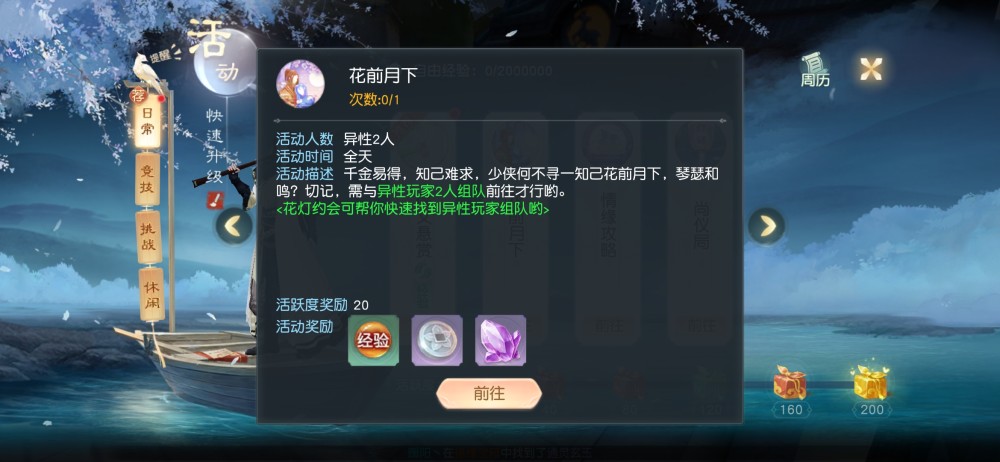Open the 周历 weekly calendar icon

815,70
